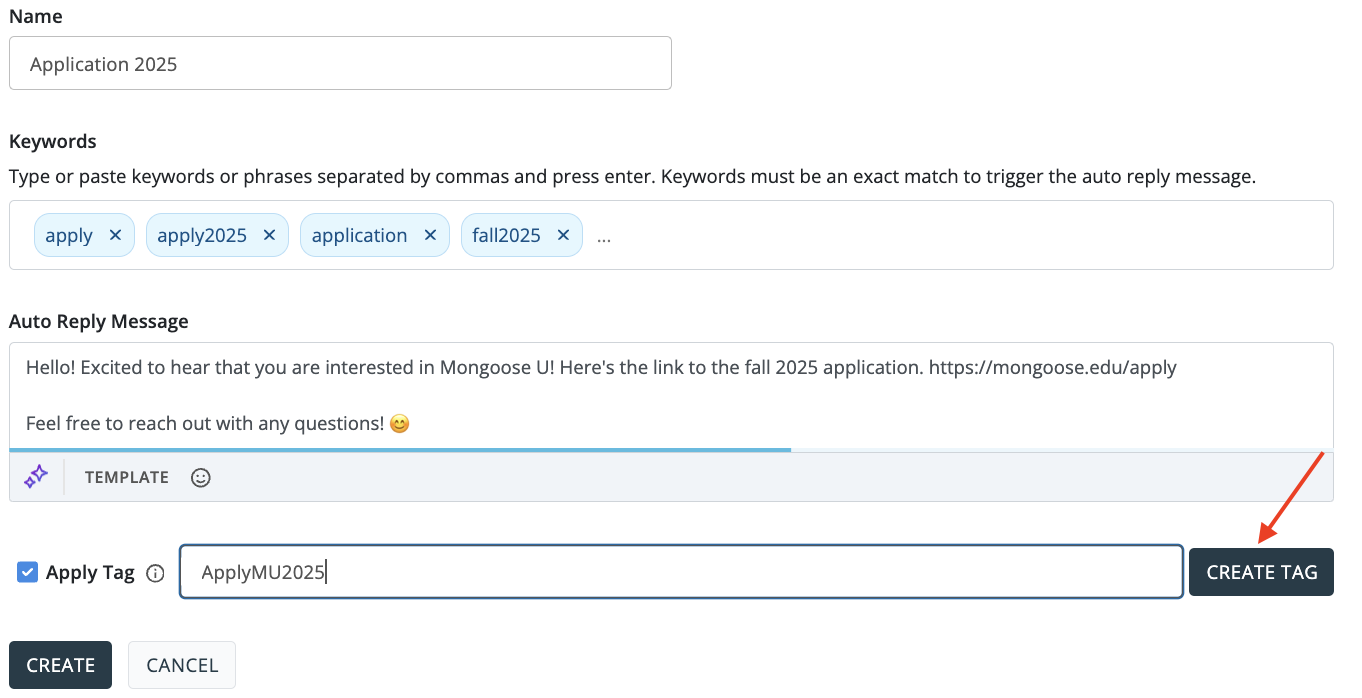Select the 'application' keyword chip label
The height and width of the screenshot is (698, 1362).
[x=359, y=236]
